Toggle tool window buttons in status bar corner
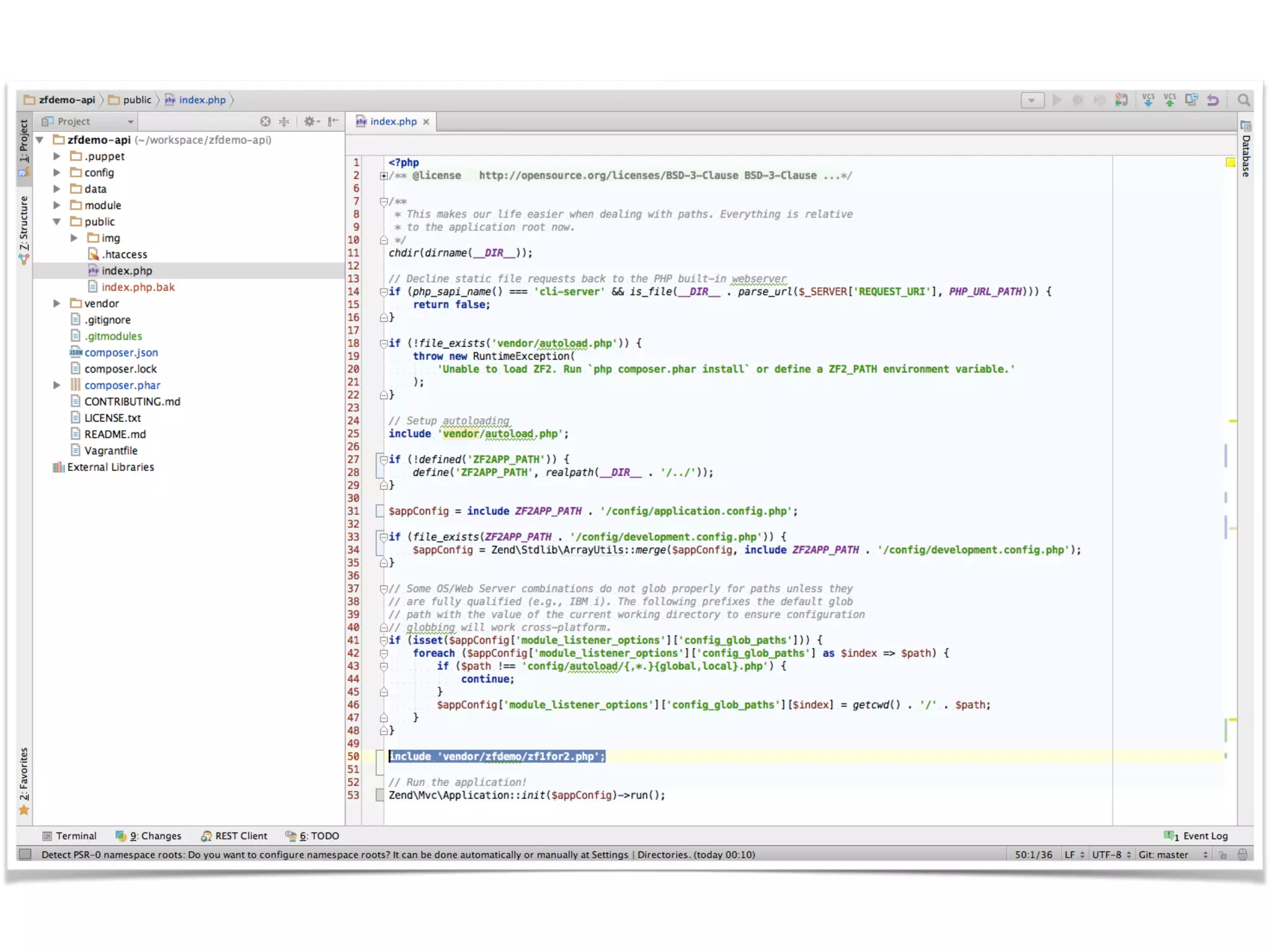Image resolution: width=1270 pixels, height=952 pixels. (25, 854)
